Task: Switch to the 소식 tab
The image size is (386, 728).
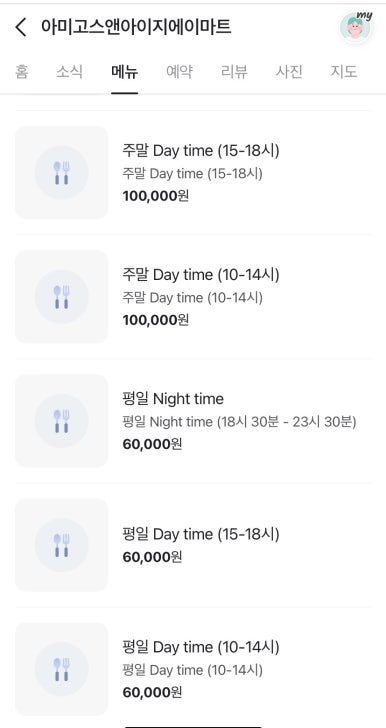Action: [x=69, y=72]
